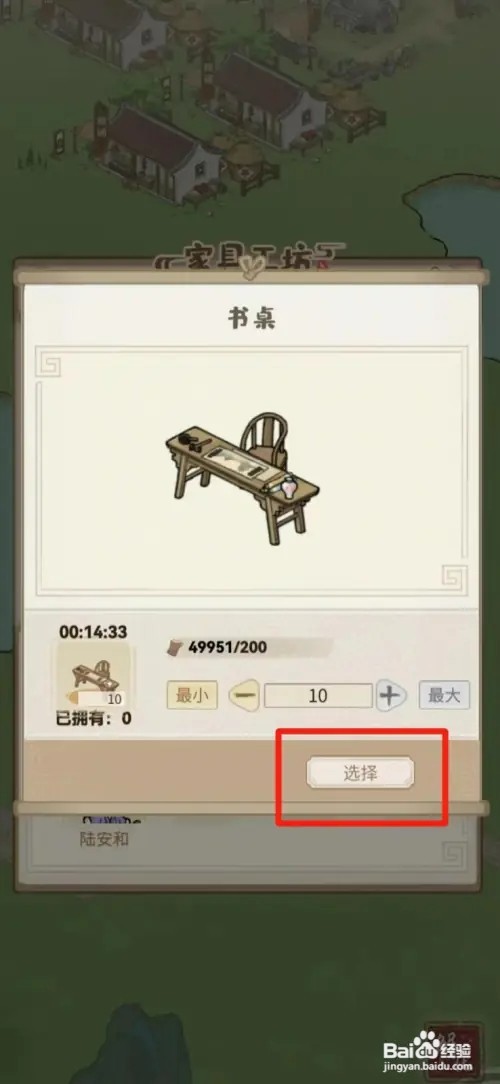The width and height of the screenshot is (500, 1084).
Task: Click the quantity field showing 10
Action: coord(318,695)
